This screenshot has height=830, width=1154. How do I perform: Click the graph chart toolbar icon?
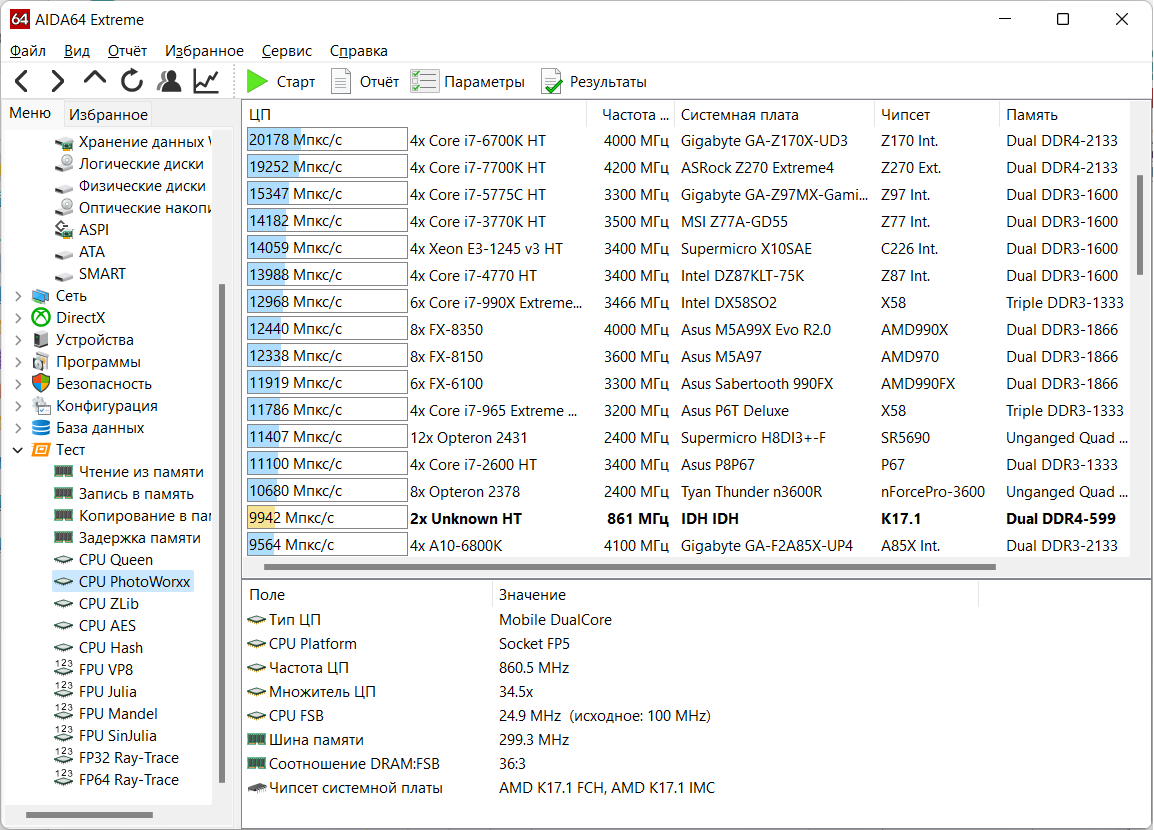click(x=206, y=82)
